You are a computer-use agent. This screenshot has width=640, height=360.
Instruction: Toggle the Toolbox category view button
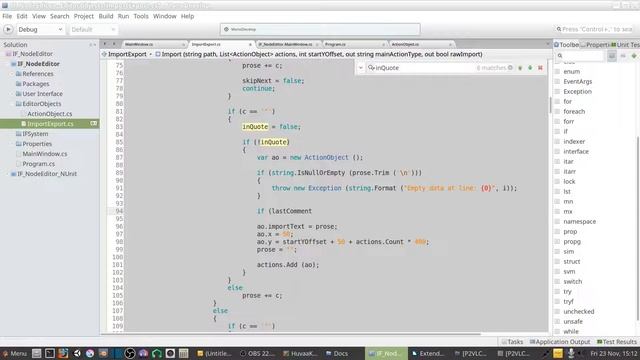(611, 56)
